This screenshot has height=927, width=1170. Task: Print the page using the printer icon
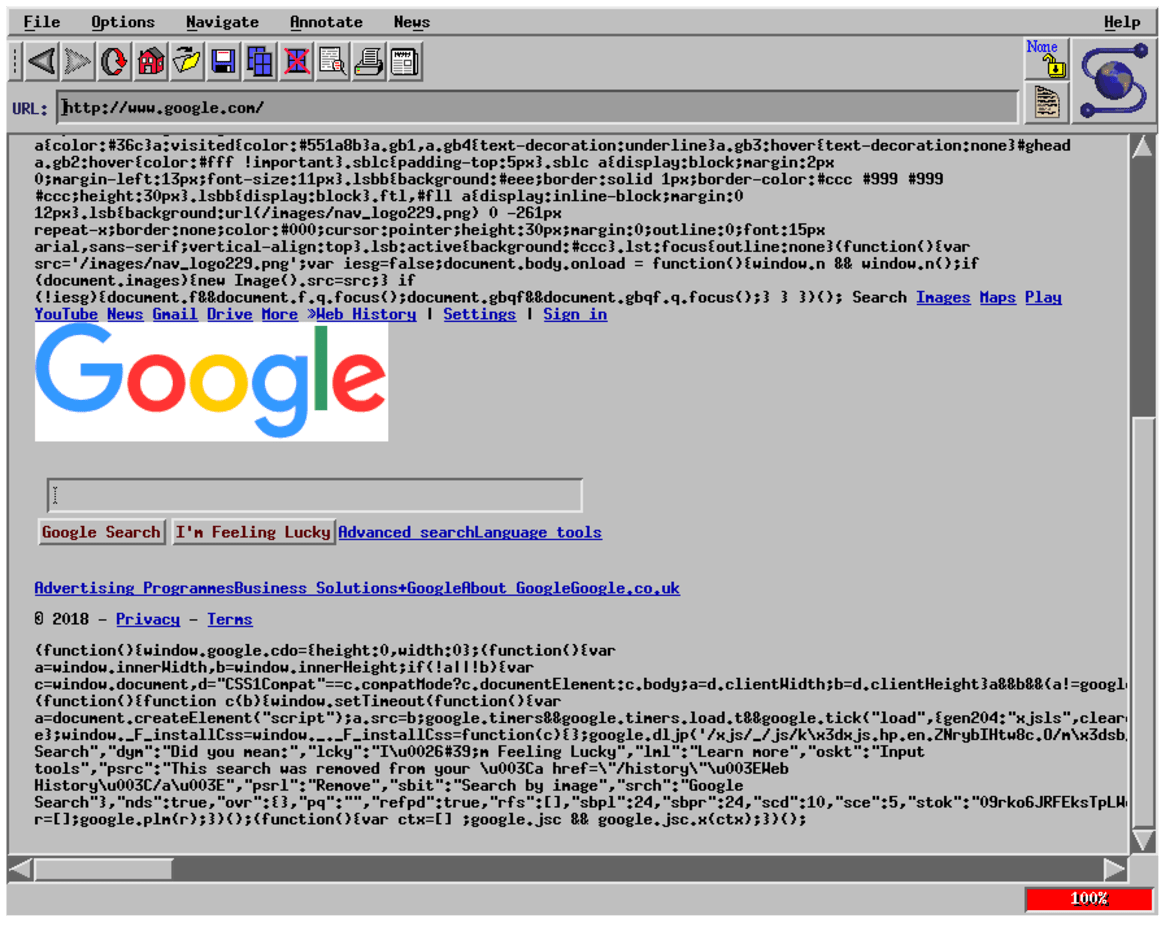[x=369, y=61]
